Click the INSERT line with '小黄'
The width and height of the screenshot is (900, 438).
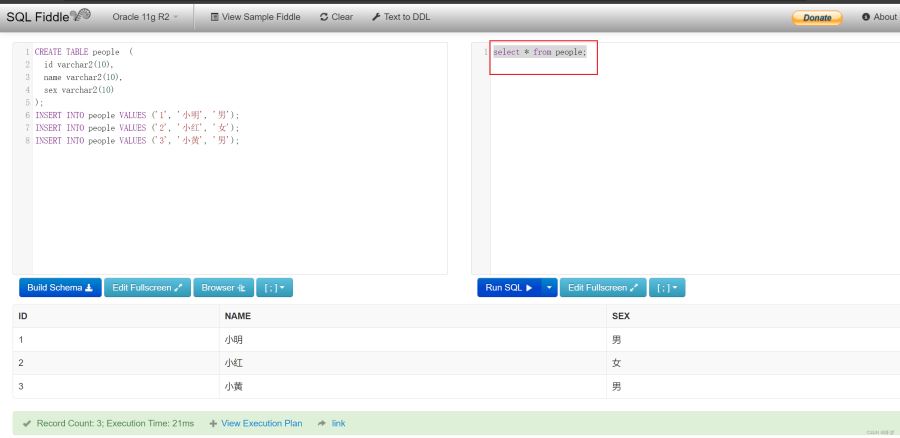pyautogui.click(x=137, y=141)
